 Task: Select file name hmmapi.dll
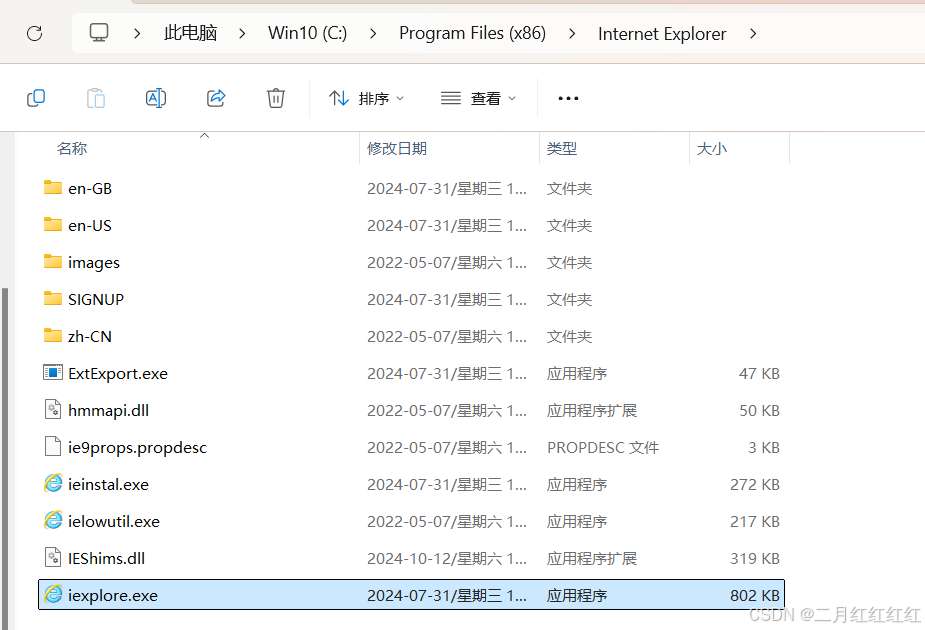point(109,411)
